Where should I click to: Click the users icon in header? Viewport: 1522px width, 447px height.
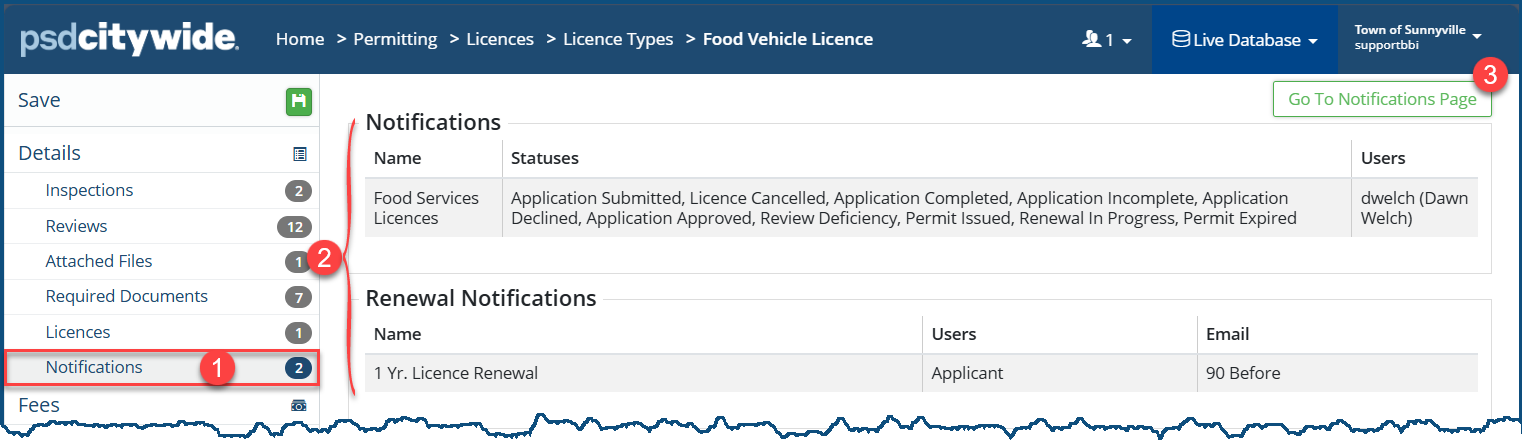coord(1091,40)
